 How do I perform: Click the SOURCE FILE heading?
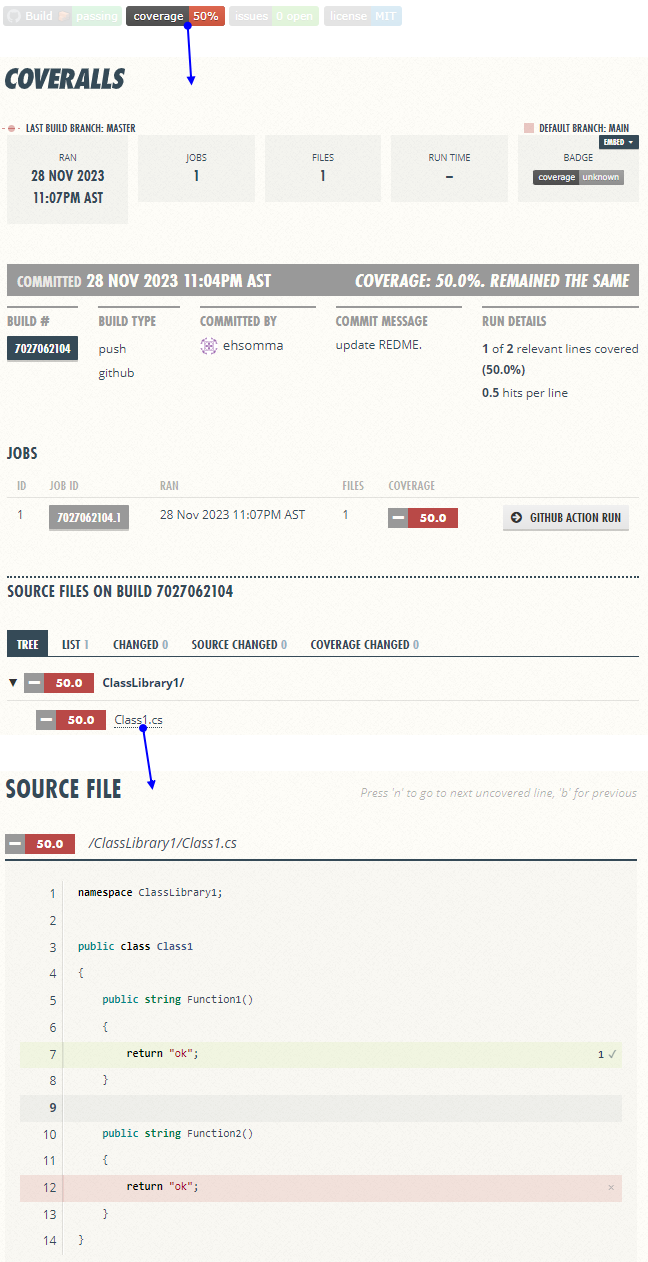click(x=64, y=789)
